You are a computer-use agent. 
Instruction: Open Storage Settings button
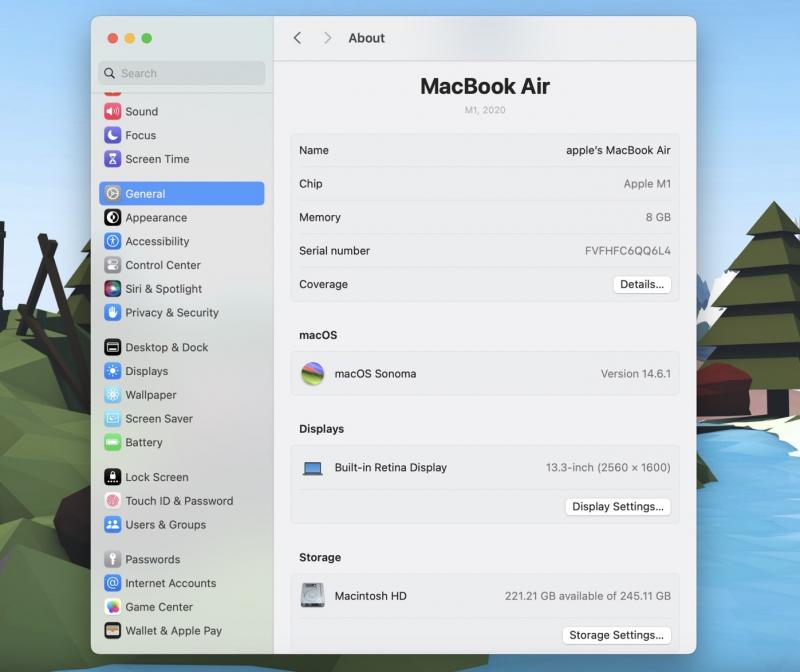pos(616,635)
